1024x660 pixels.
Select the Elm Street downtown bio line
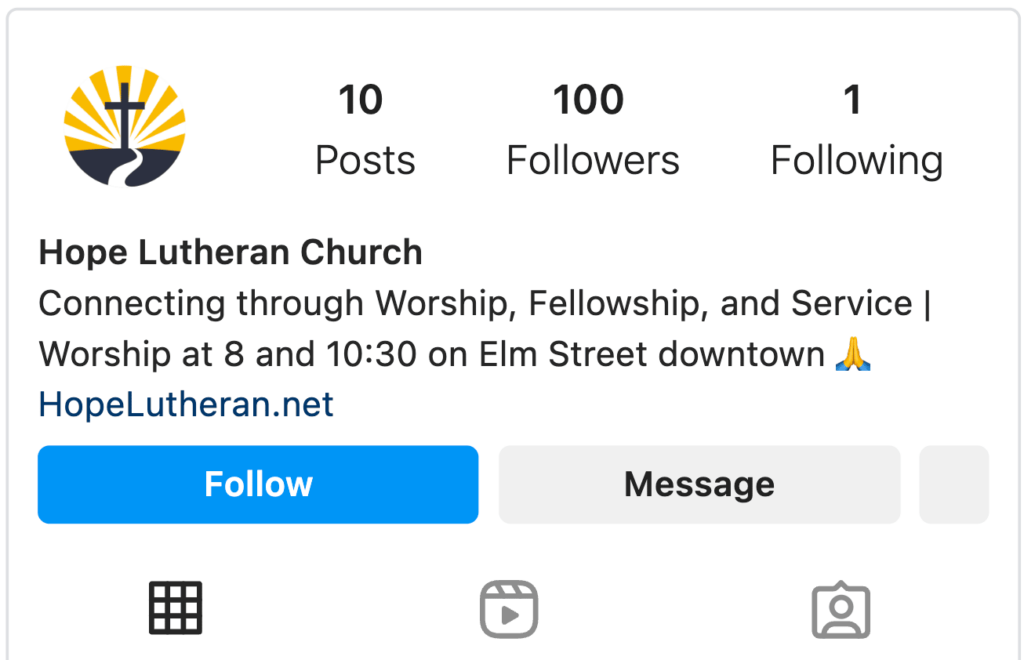455,354
